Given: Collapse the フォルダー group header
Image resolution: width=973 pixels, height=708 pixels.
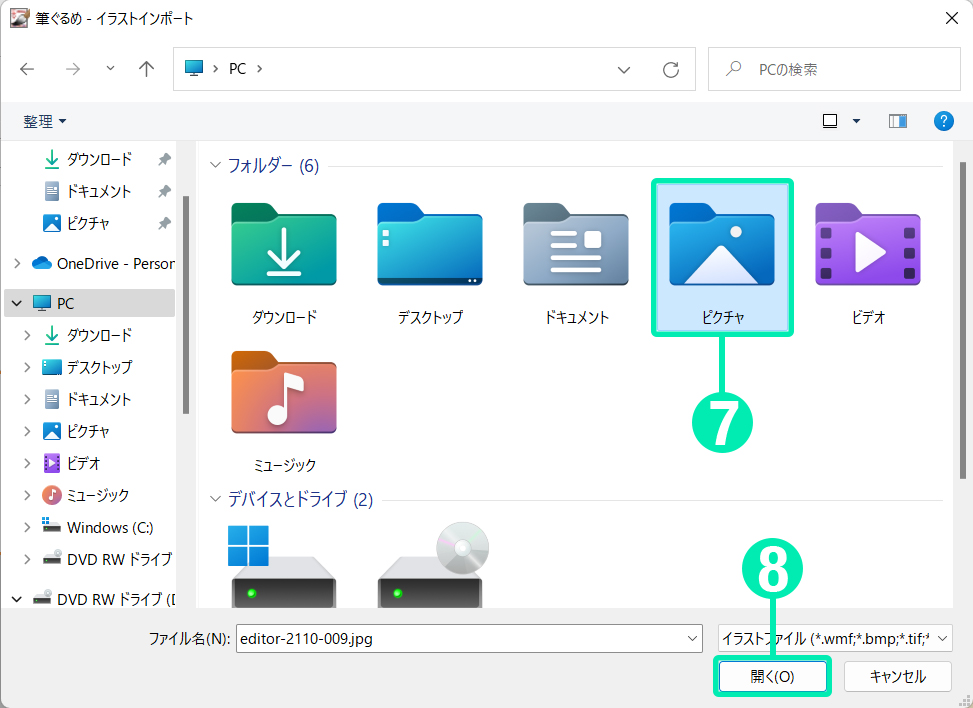Looking at the screenshot, I should pos(215,166).
